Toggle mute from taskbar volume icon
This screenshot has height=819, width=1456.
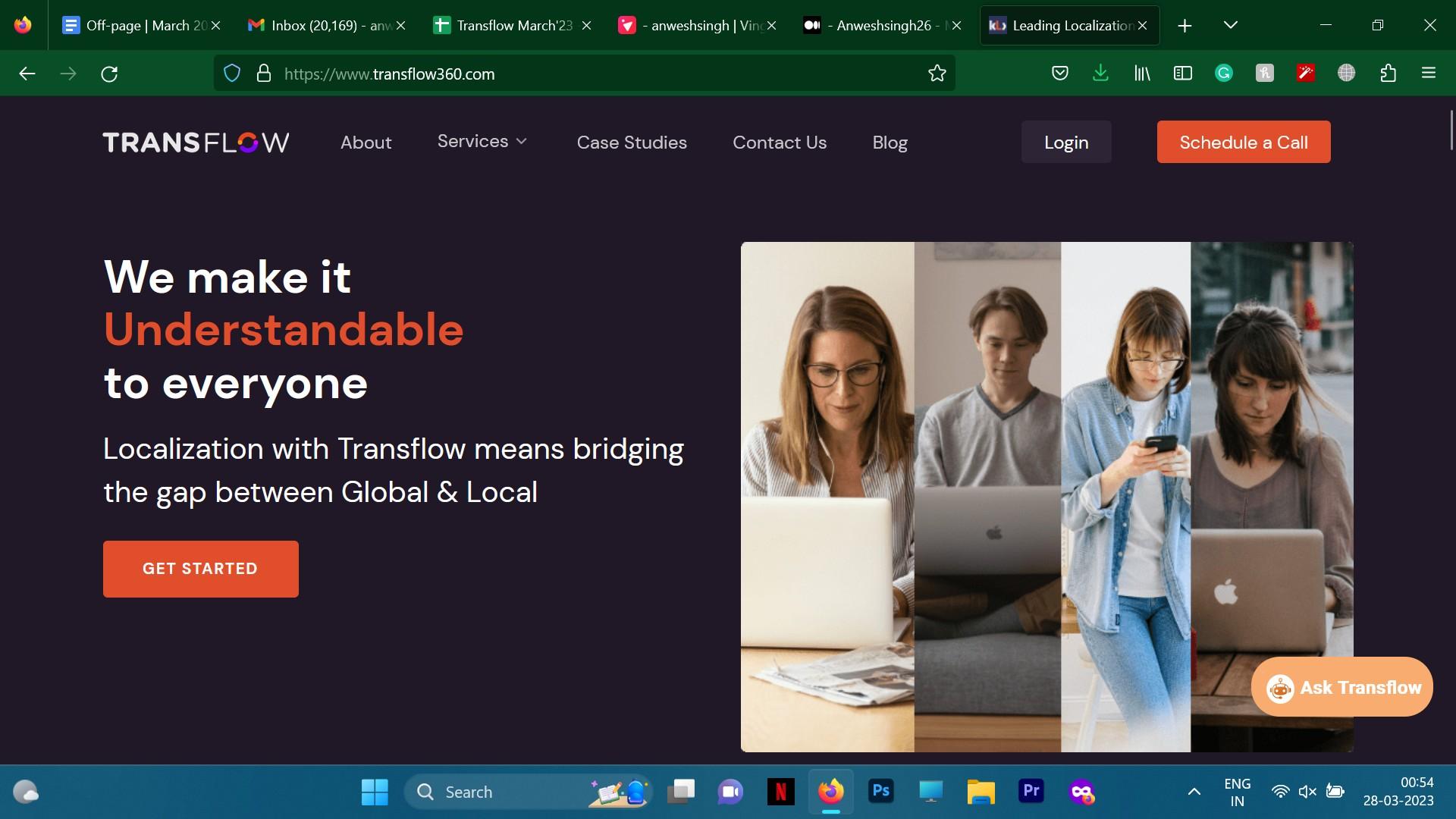1307,792
